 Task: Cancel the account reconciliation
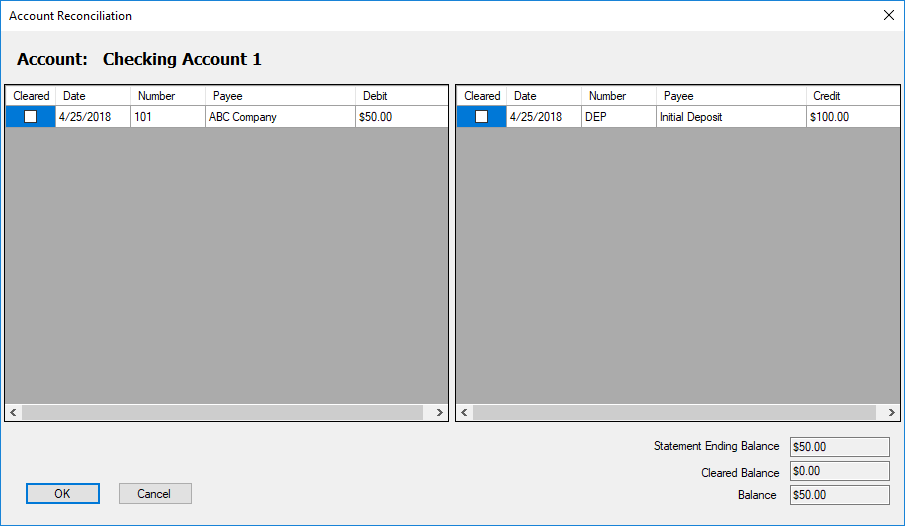point(155,493)
